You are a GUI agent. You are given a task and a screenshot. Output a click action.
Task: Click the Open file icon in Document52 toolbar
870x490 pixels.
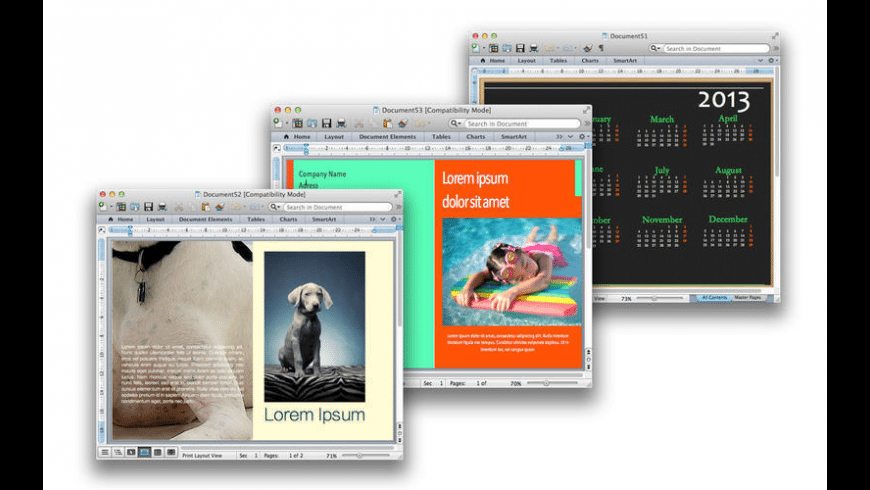pyautogui.click(x=135, y=206)
